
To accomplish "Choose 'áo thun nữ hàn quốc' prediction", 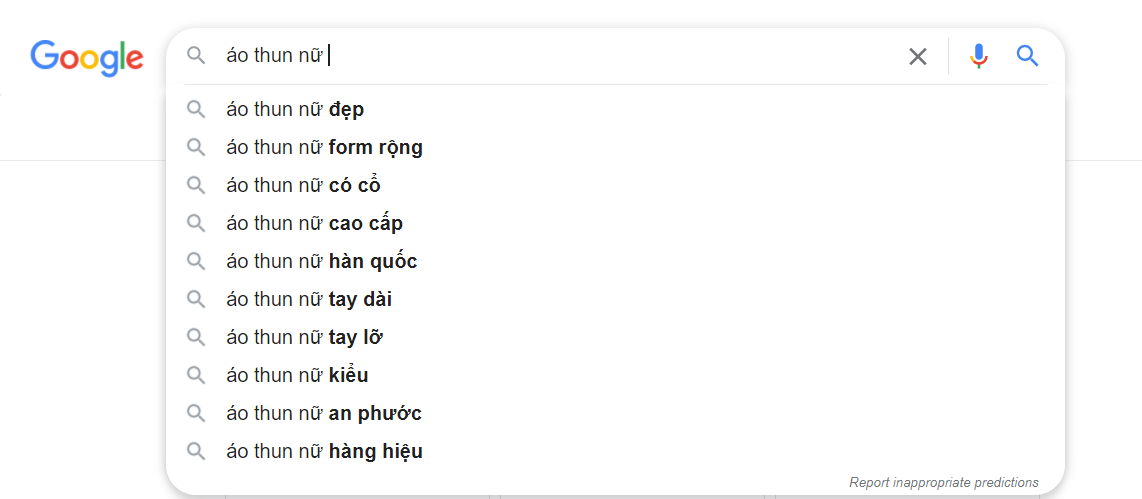I will click(x=321, y=261).
